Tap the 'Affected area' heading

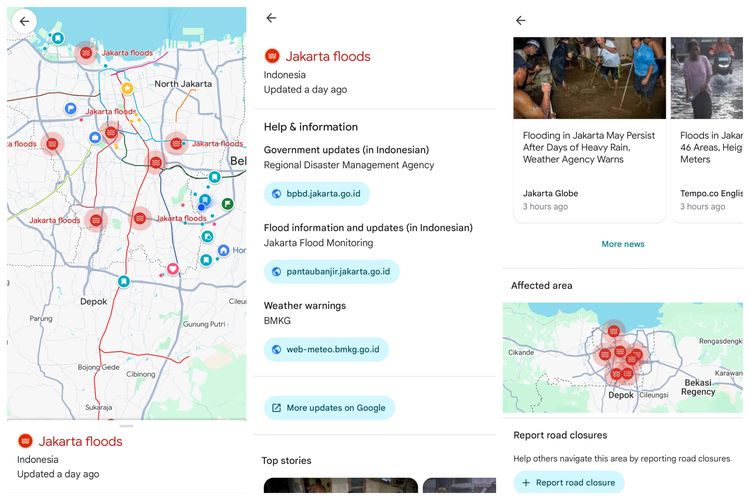click(541, 285)
